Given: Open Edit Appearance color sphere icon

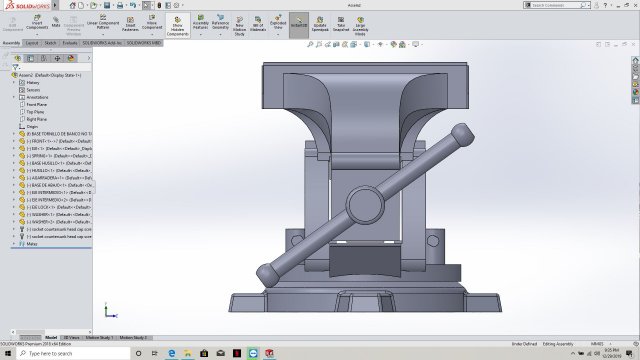Looking at the screenshot, I should click(x=393, y=44).
